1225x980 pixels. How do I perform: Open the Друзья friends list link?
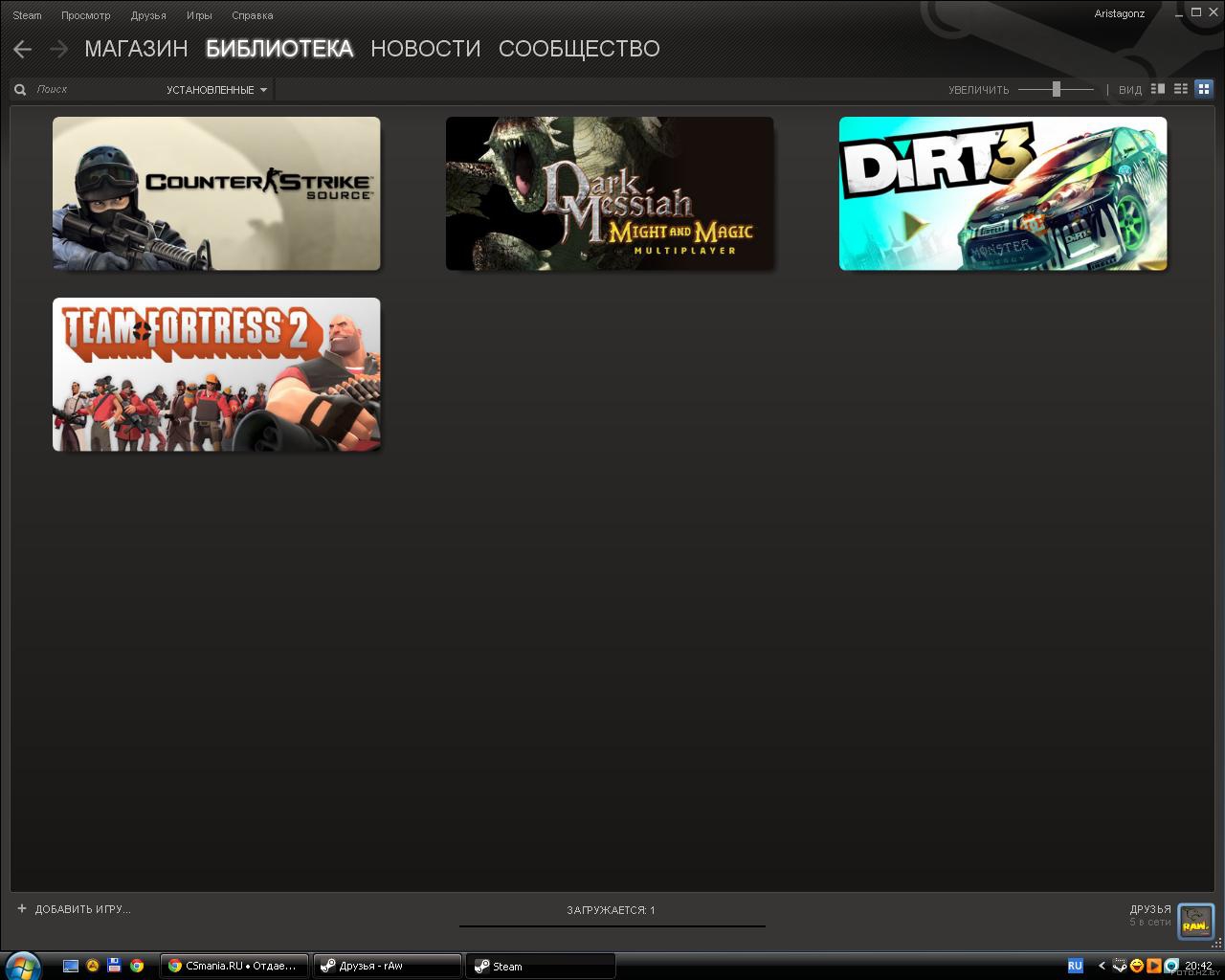(x=1149, y=909)
